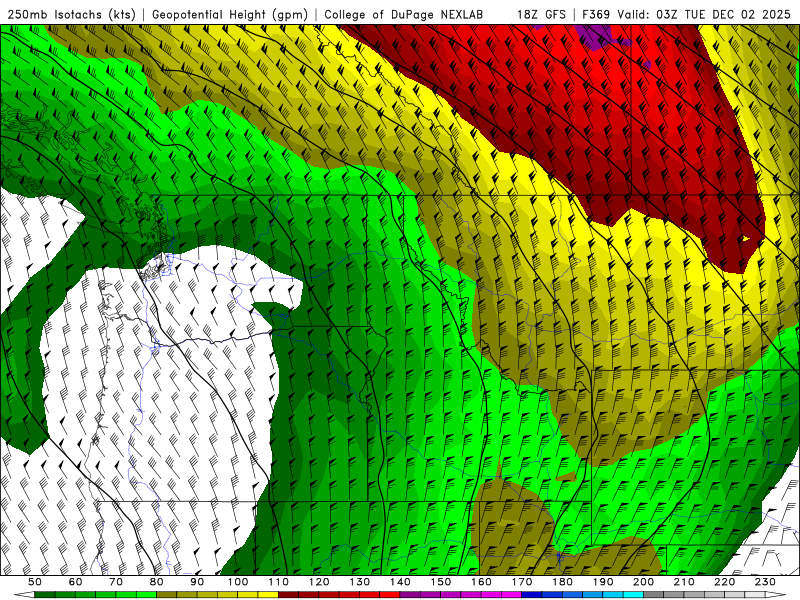Viewport: 800px width, 600px height.
Task: Click the legend value "100"
Action: click(238, 582)
